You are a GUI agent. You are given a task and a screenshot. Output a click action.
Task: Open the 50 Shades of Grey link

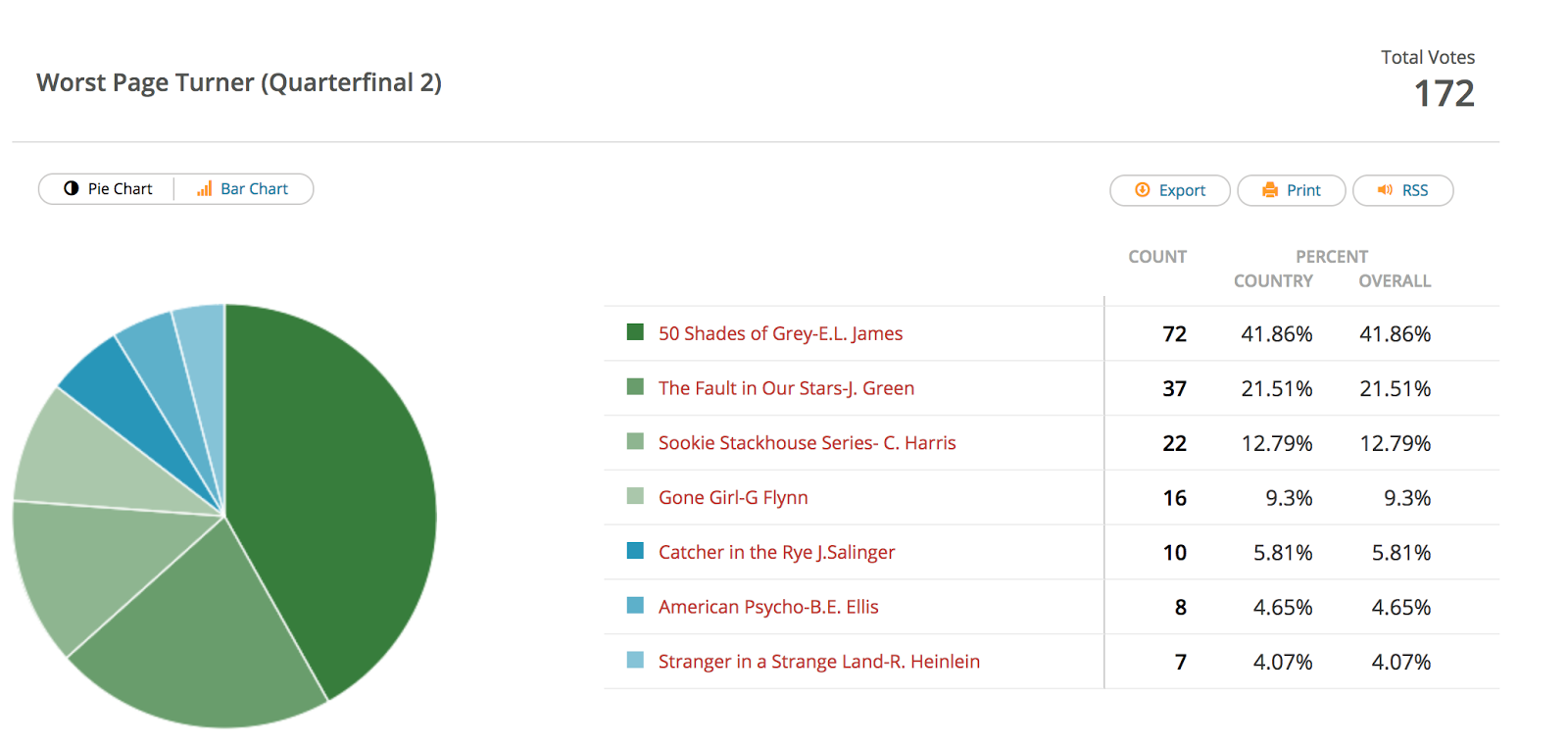pos(780,333)
